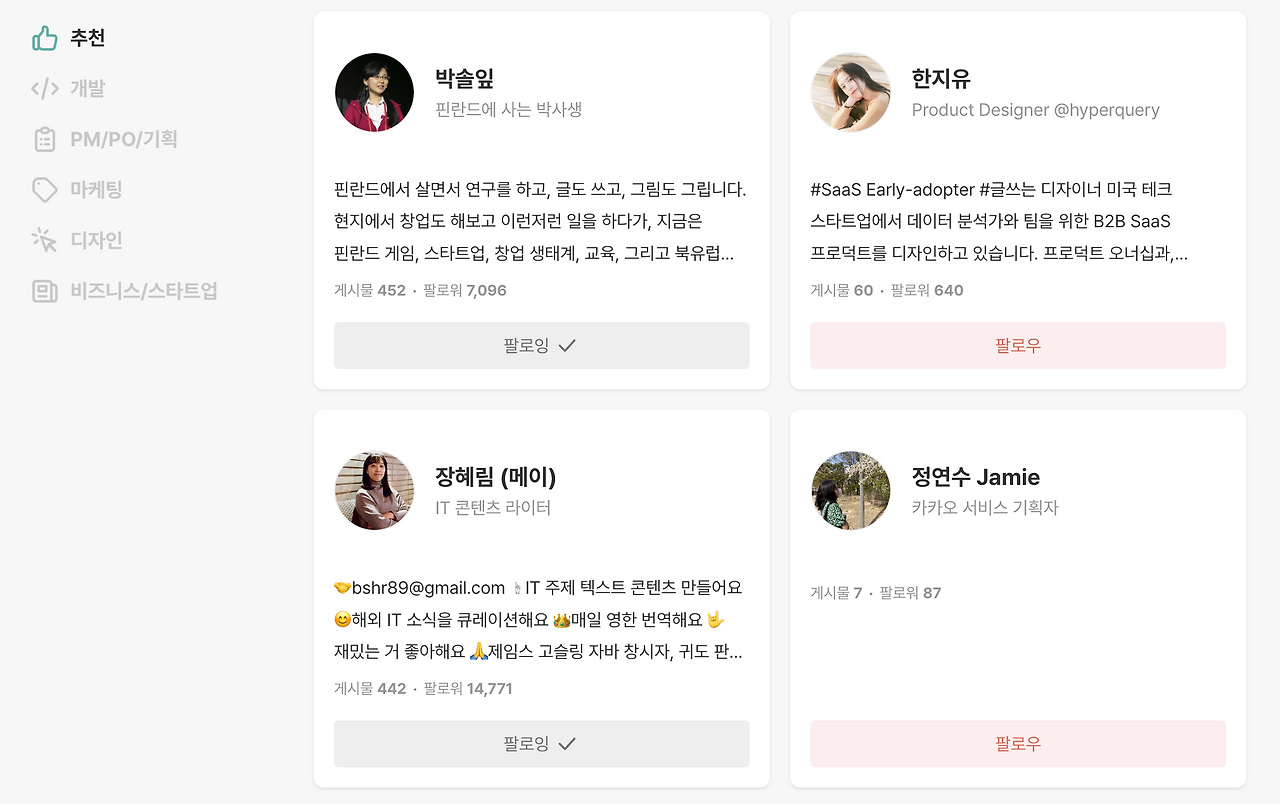Select the 마케팅 category label
Viewport: 1280px width, 804px height.
click(x=96, y=190)
